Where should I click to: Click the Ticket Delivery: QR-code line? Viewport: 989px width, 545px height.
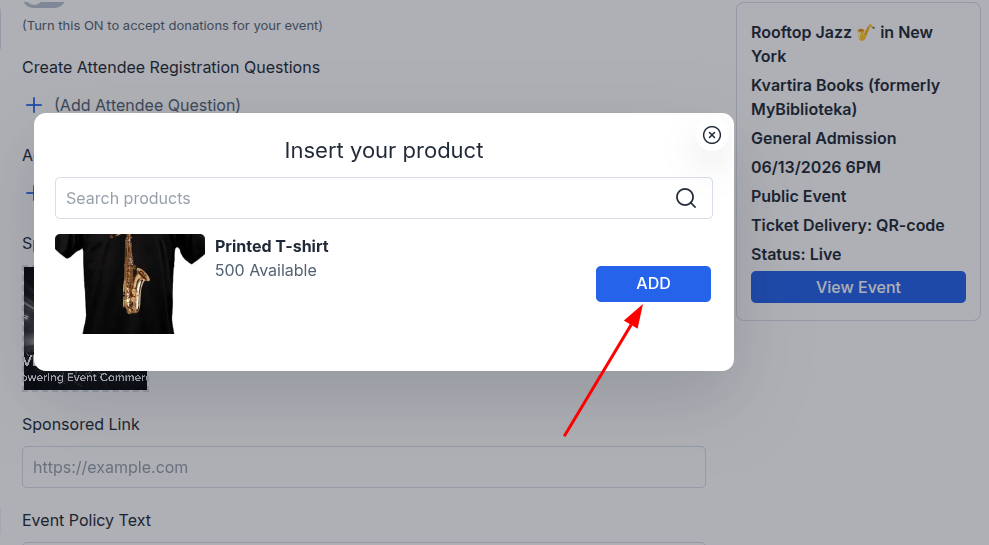(x=847, y=225)
